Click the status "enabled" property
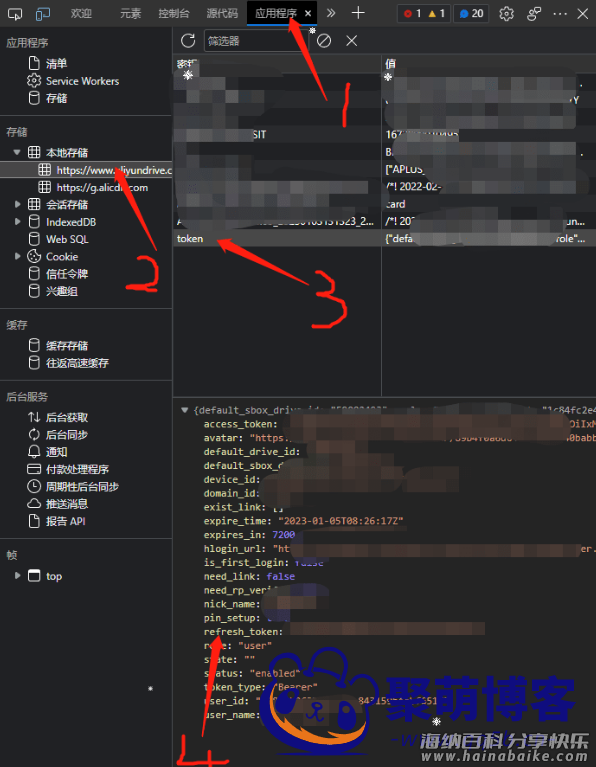 pos(251,674)
